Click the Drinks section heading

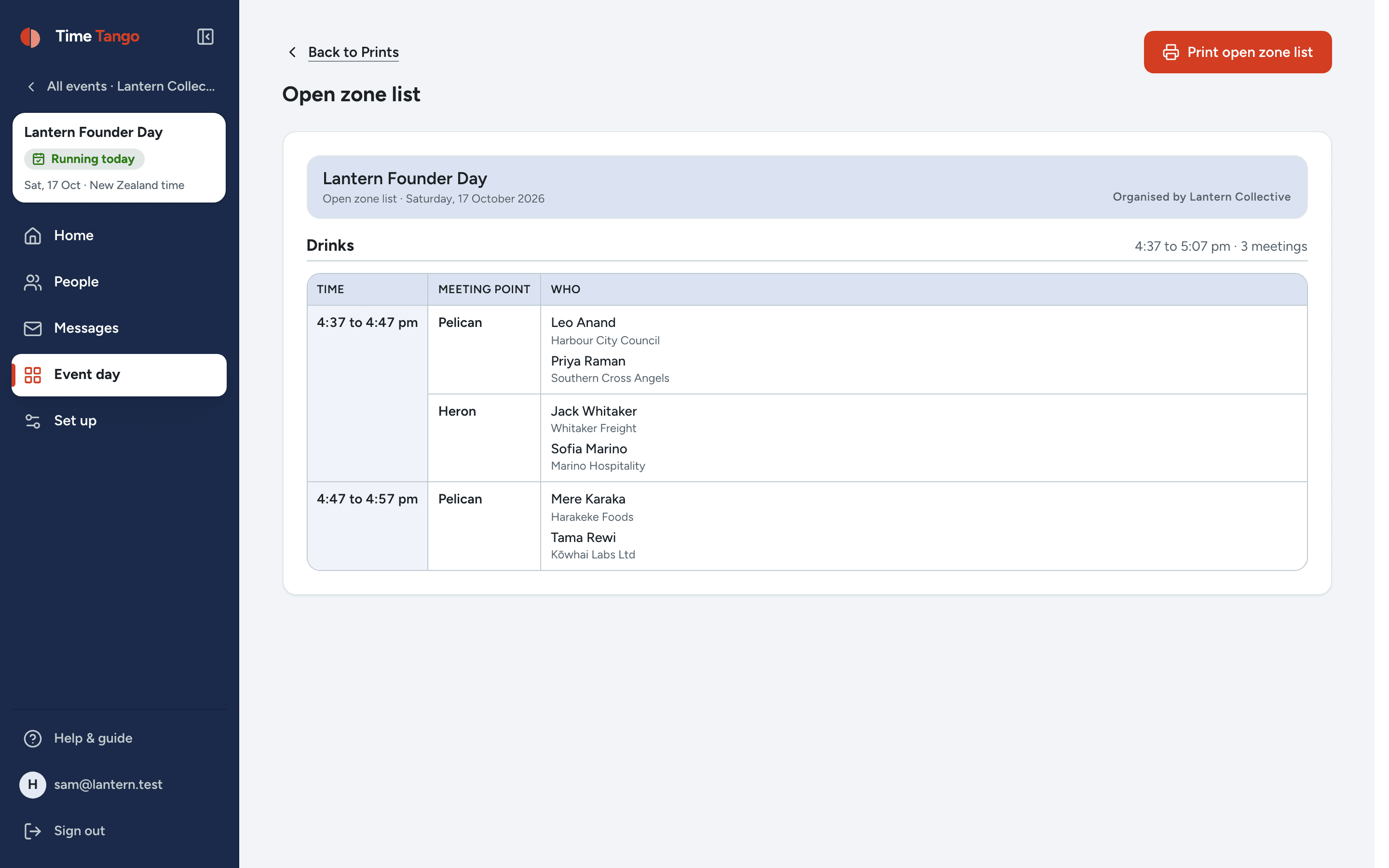330,245
